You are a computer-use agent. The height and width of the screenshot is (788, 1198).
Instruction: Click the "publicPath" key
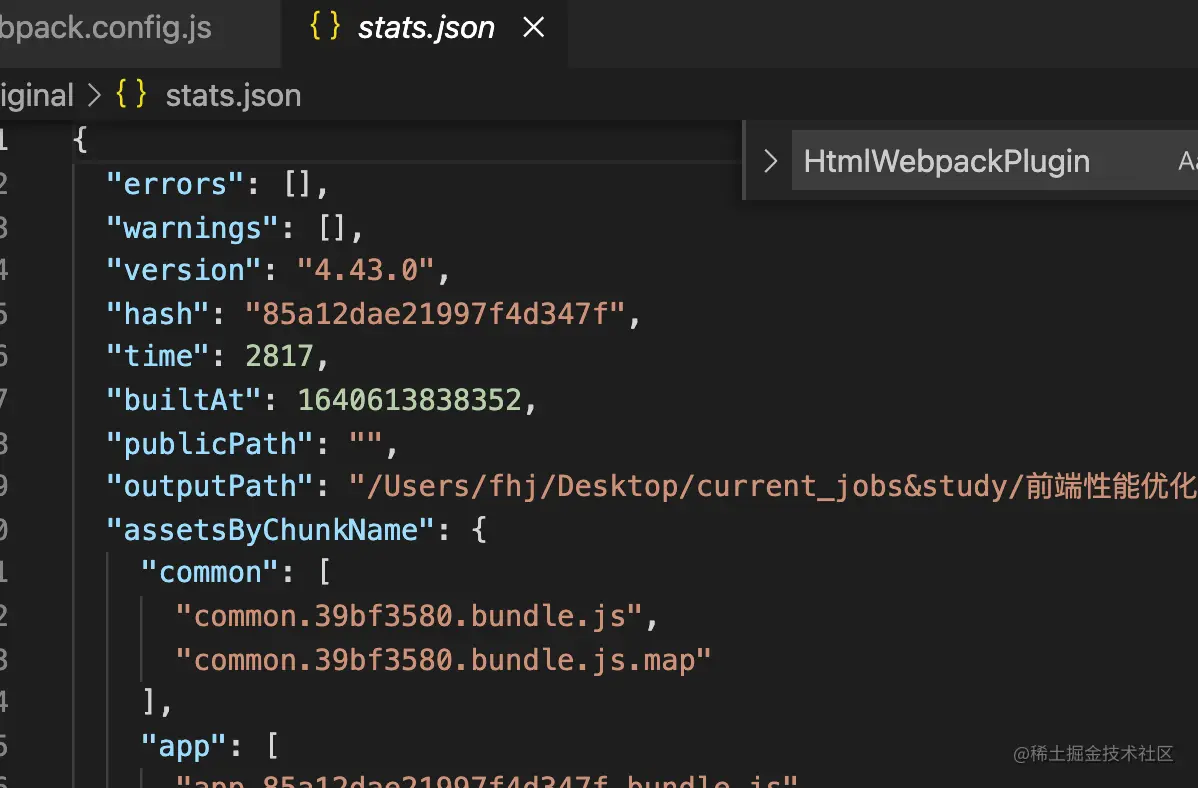coord(210,444)
